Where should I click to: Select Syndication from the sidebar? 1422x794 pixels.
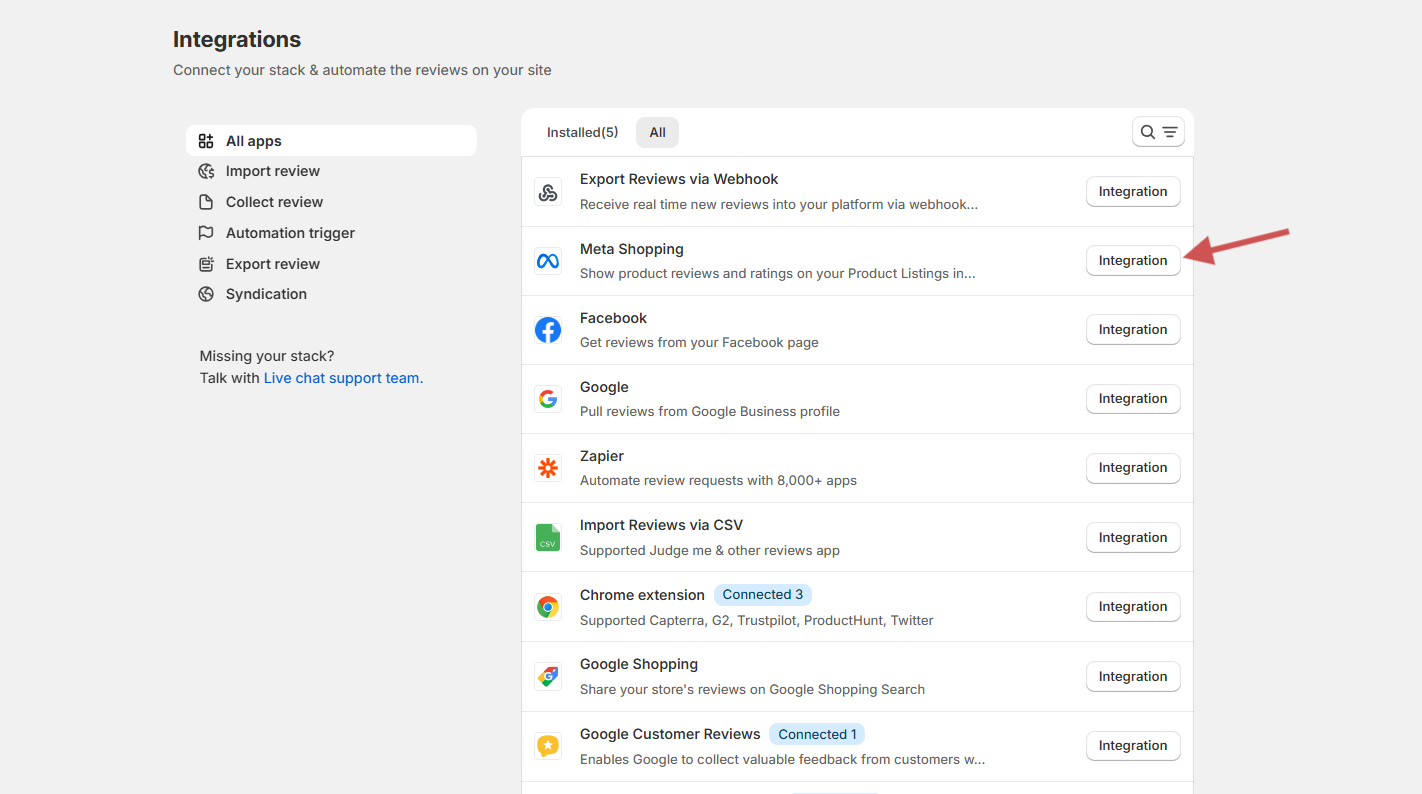266,294
